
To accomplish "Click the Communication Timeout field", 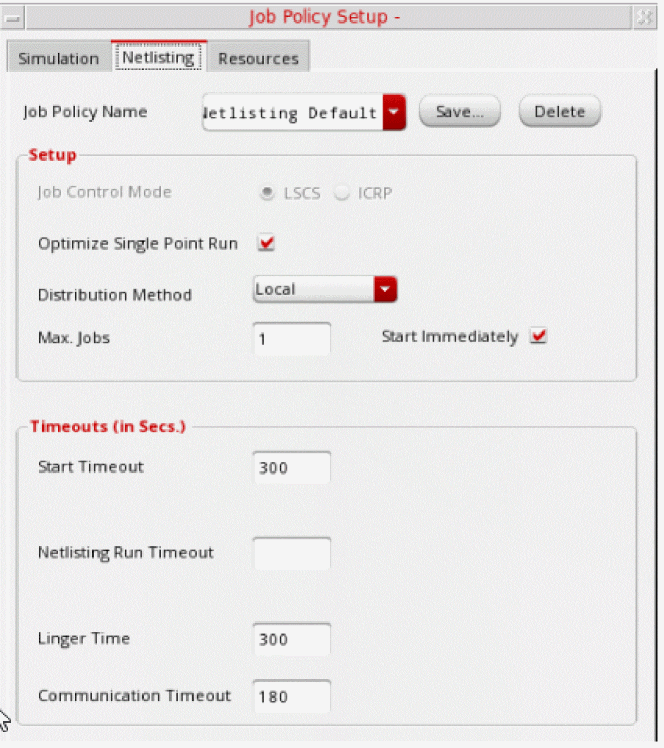I will (291, 696).
